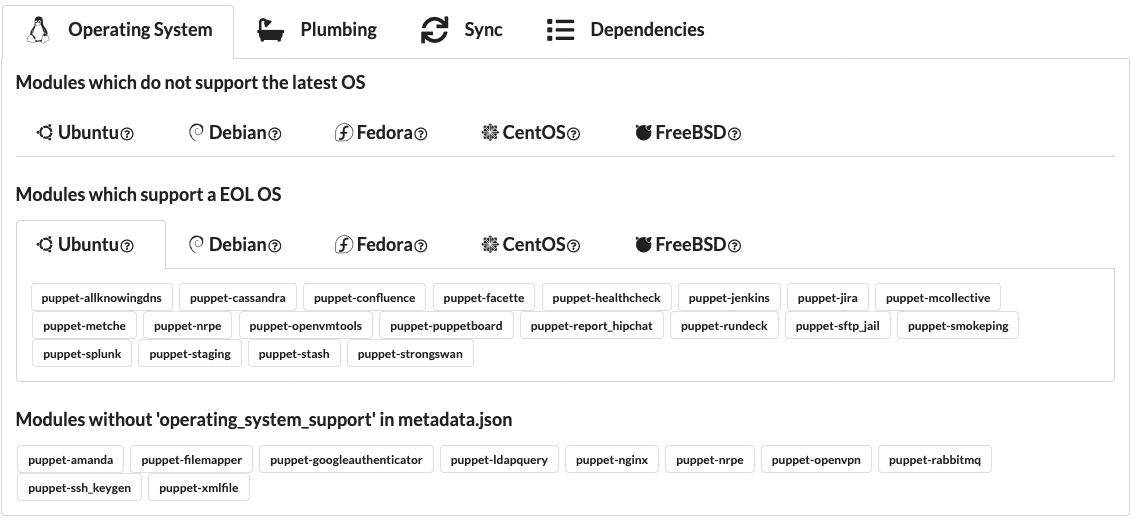Click Ubuntu help icon in latest OS section

[127, 134]
